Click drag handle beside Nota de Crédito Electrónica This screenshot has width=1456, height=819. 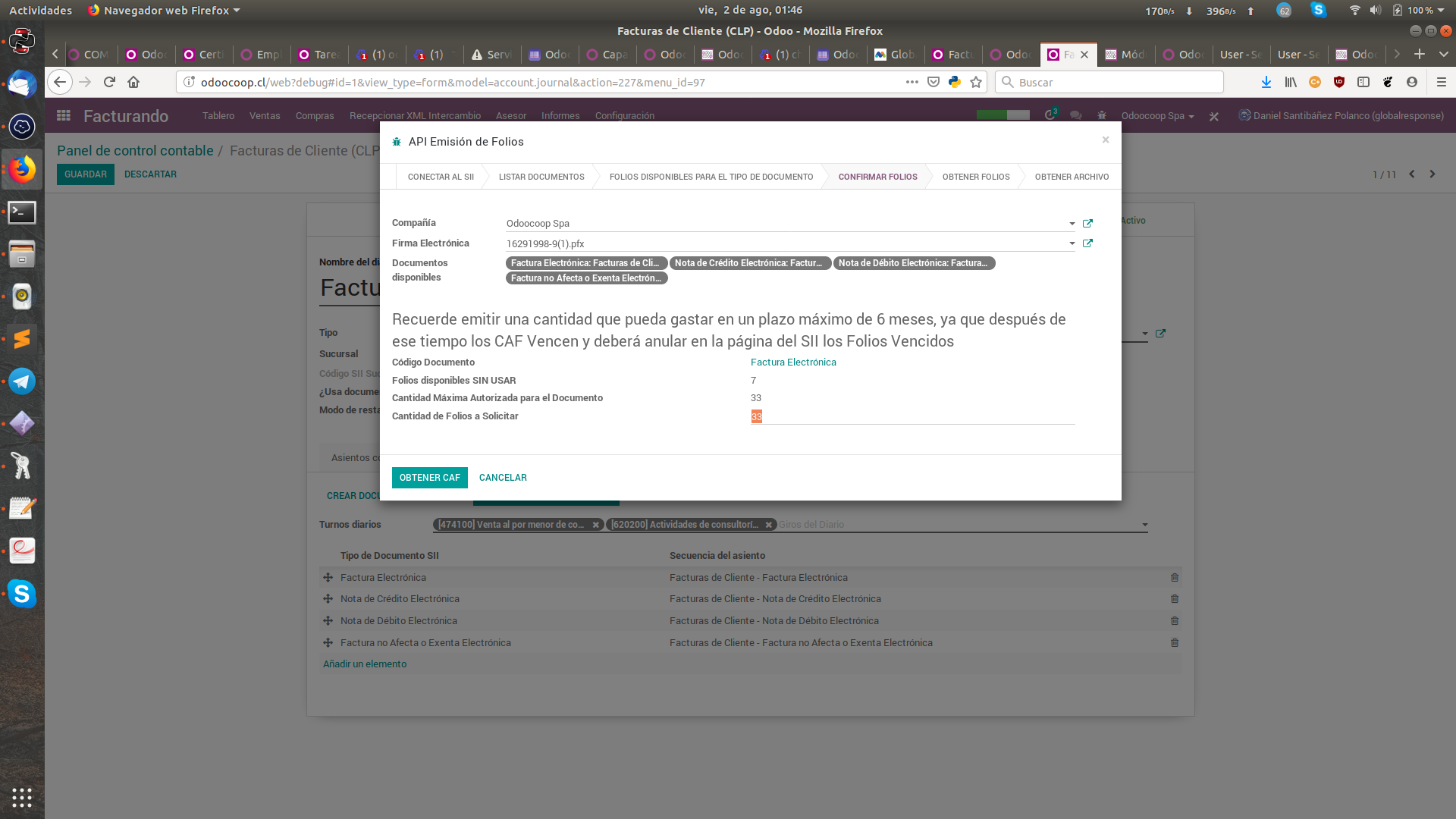(x=328, y=598)
